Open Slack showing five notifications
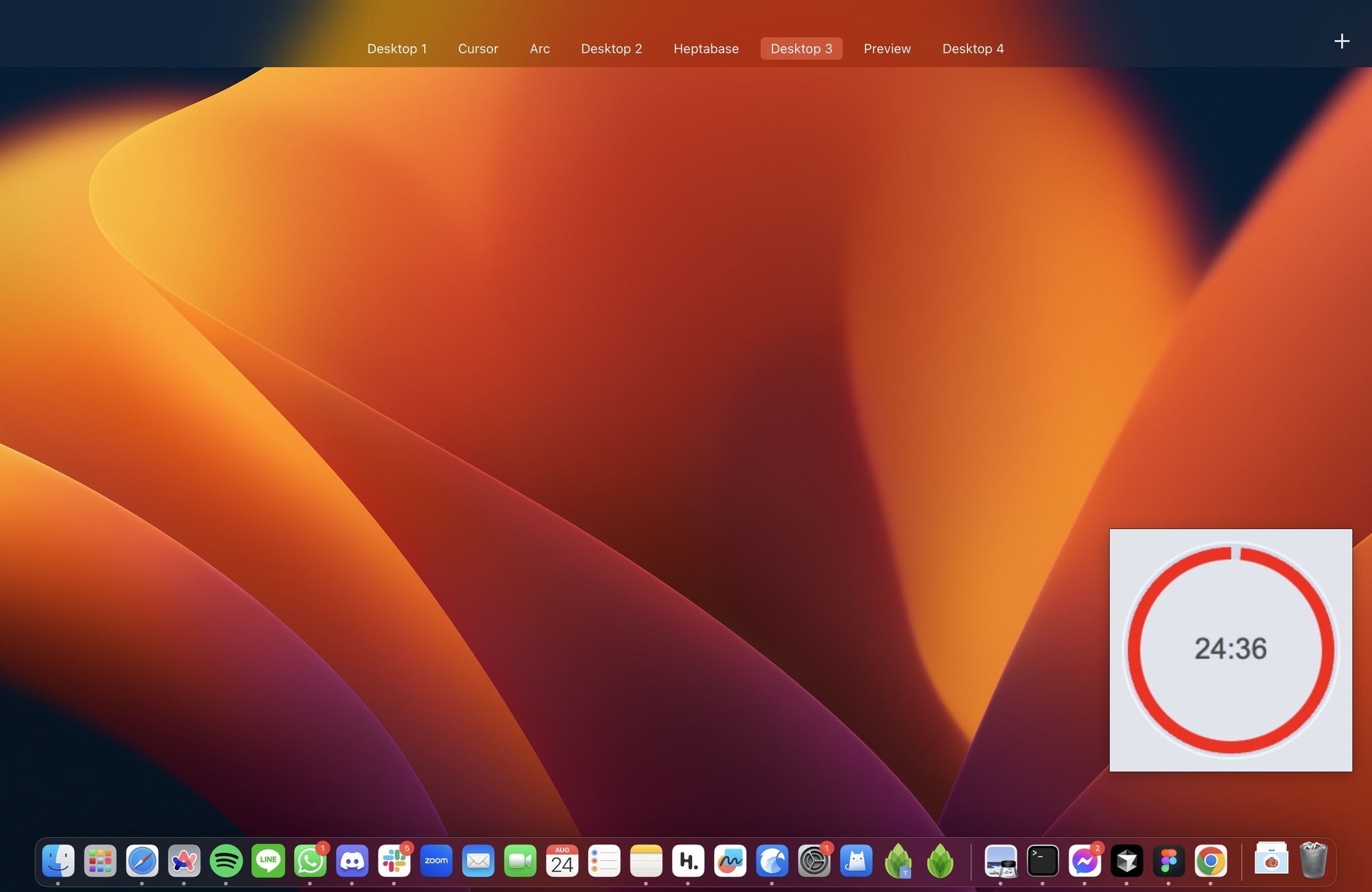The height and width of the screenshot is (892, 1372). (x=394, y=861)
